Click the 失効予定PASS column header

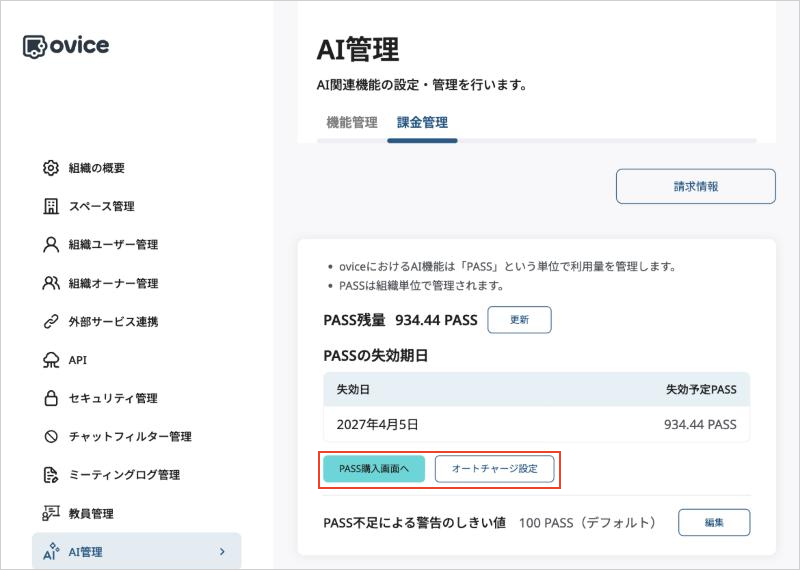701,390
